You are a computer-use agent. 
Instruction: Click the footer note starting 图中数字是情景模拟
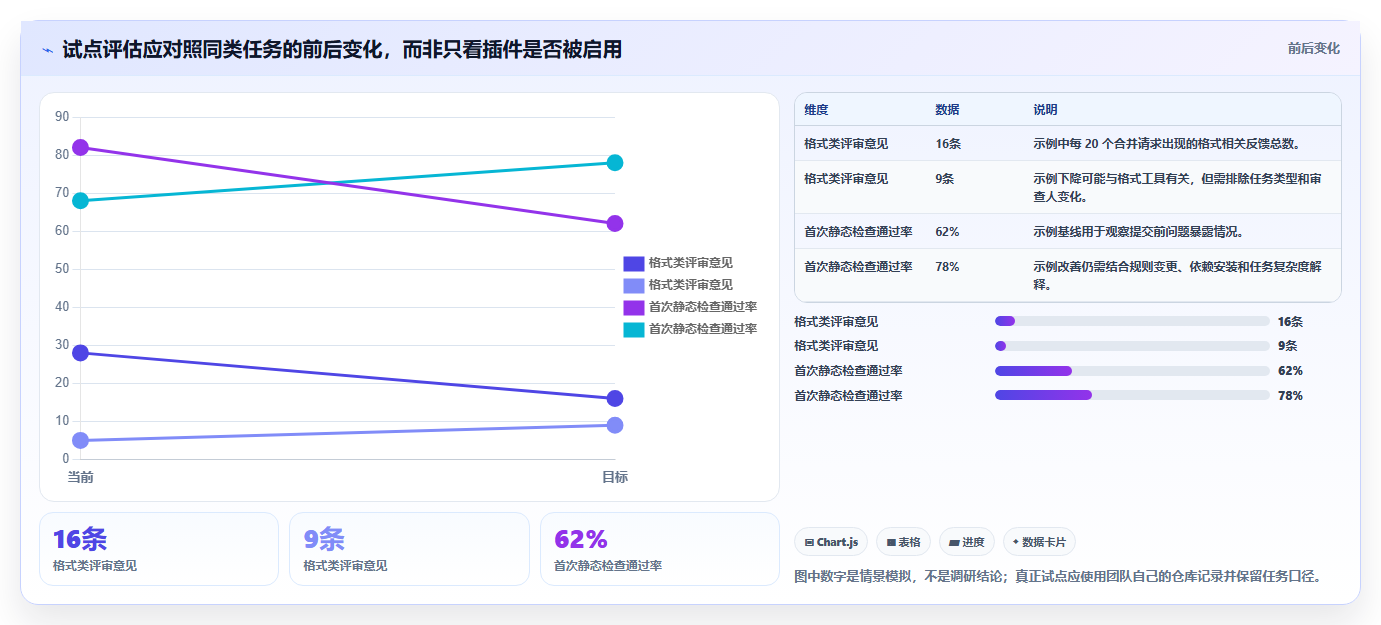pos(1058,576)
